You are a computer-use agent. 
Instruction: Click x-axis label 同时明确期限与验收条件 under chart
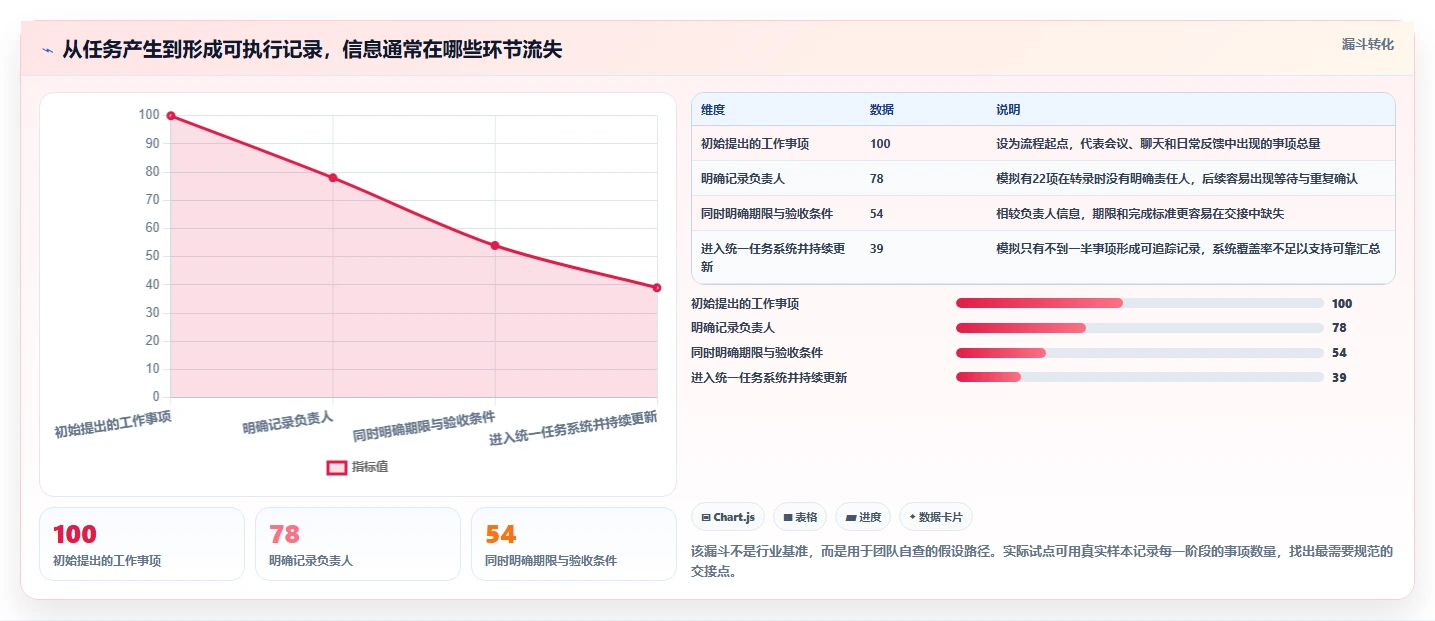[x=424, y=426]
